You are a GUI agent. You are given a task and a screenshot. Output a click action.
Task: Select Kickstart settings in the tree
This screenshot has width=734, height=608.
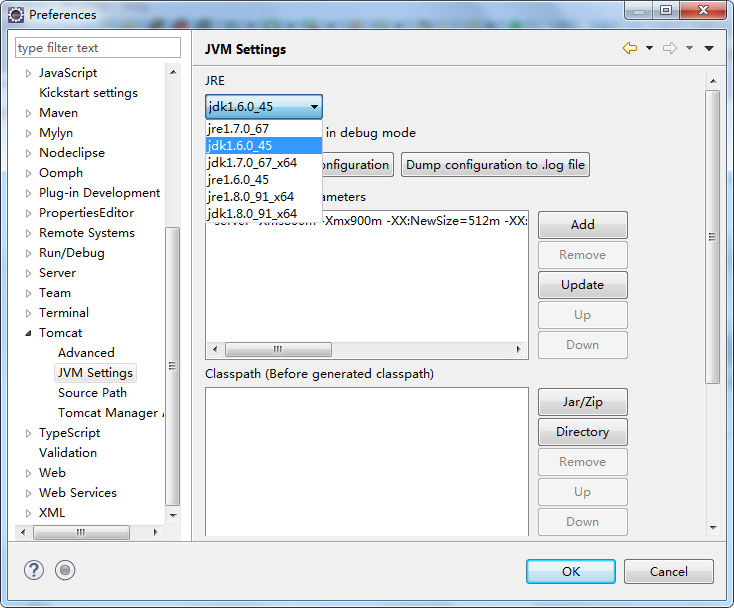coord(88,93)
